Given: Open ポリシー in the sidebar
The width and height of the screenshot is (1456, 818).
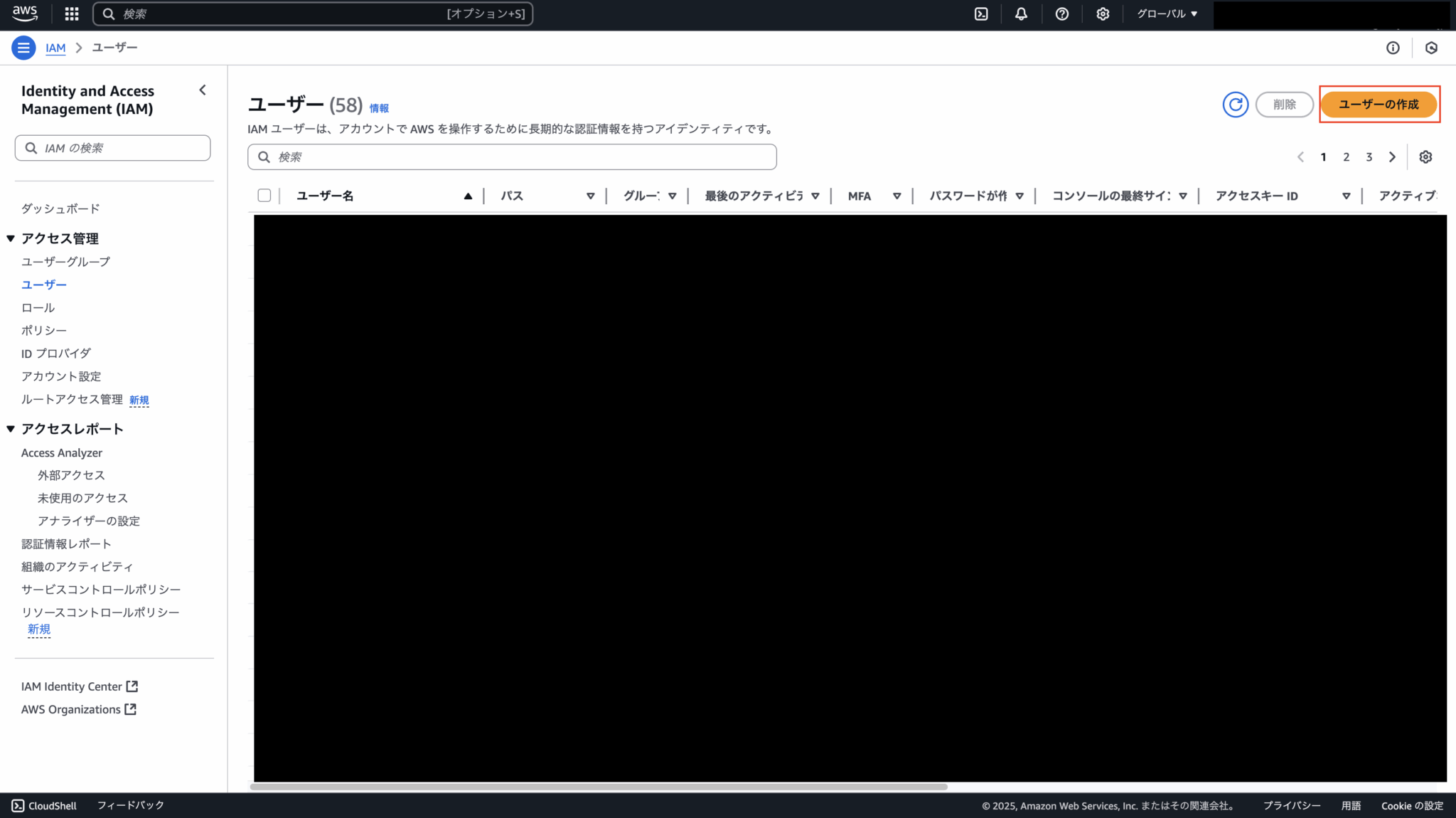Looking at the screenshot, I should click(x=44, y=330).
